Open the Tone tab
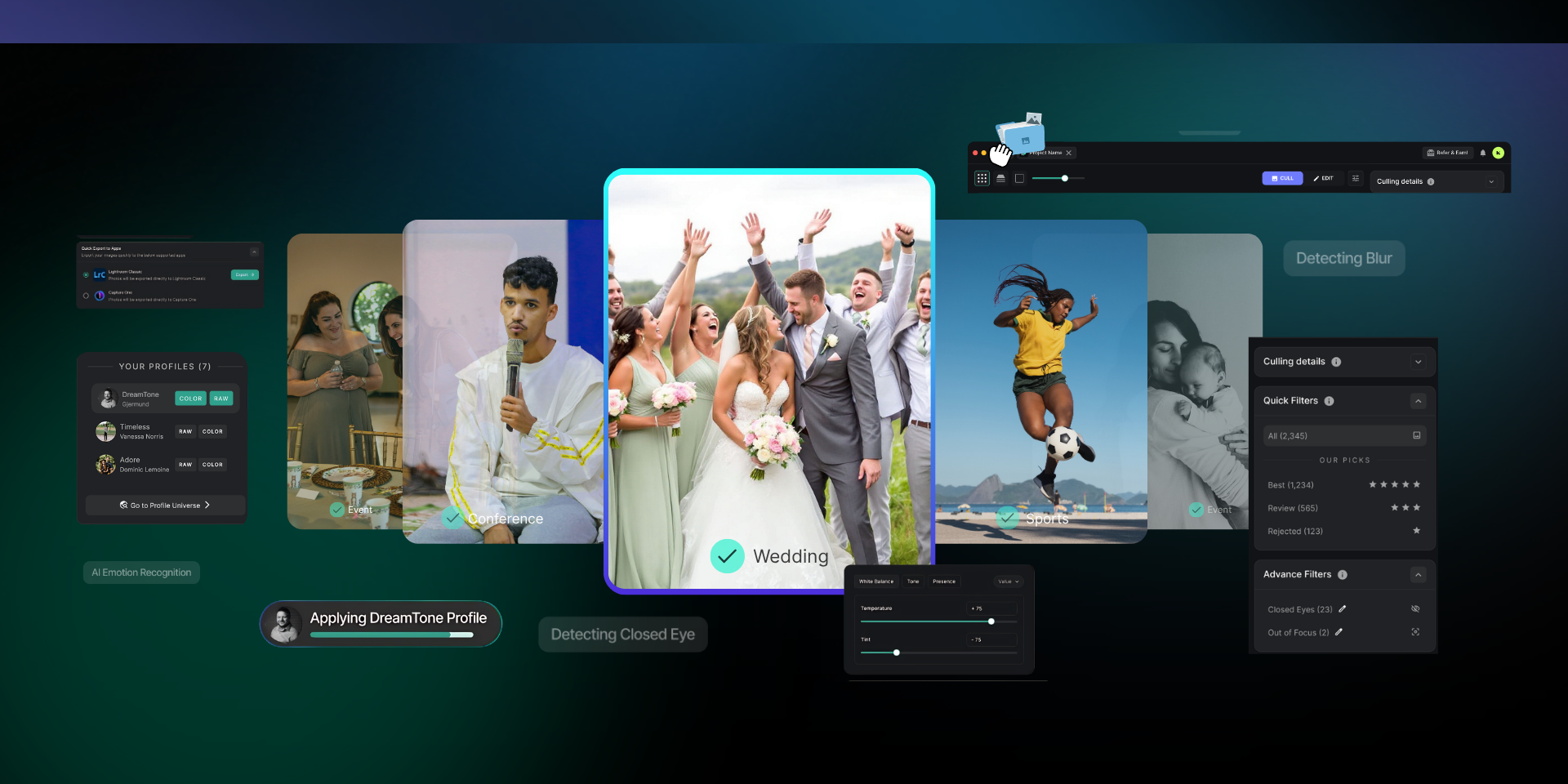Screen dimensions: 1568x784 pyautogui.click(x=913, y=581)
